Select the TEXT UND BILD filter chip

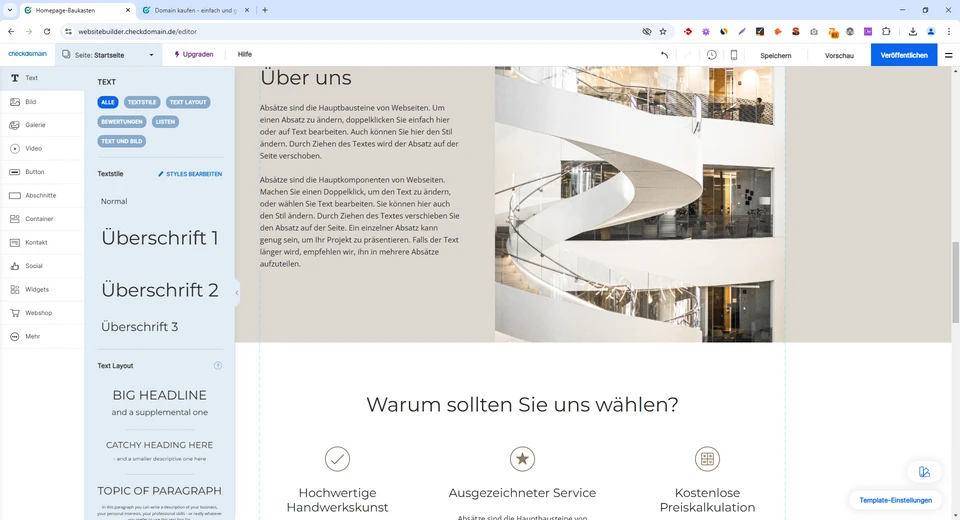[x=122, y=141]
